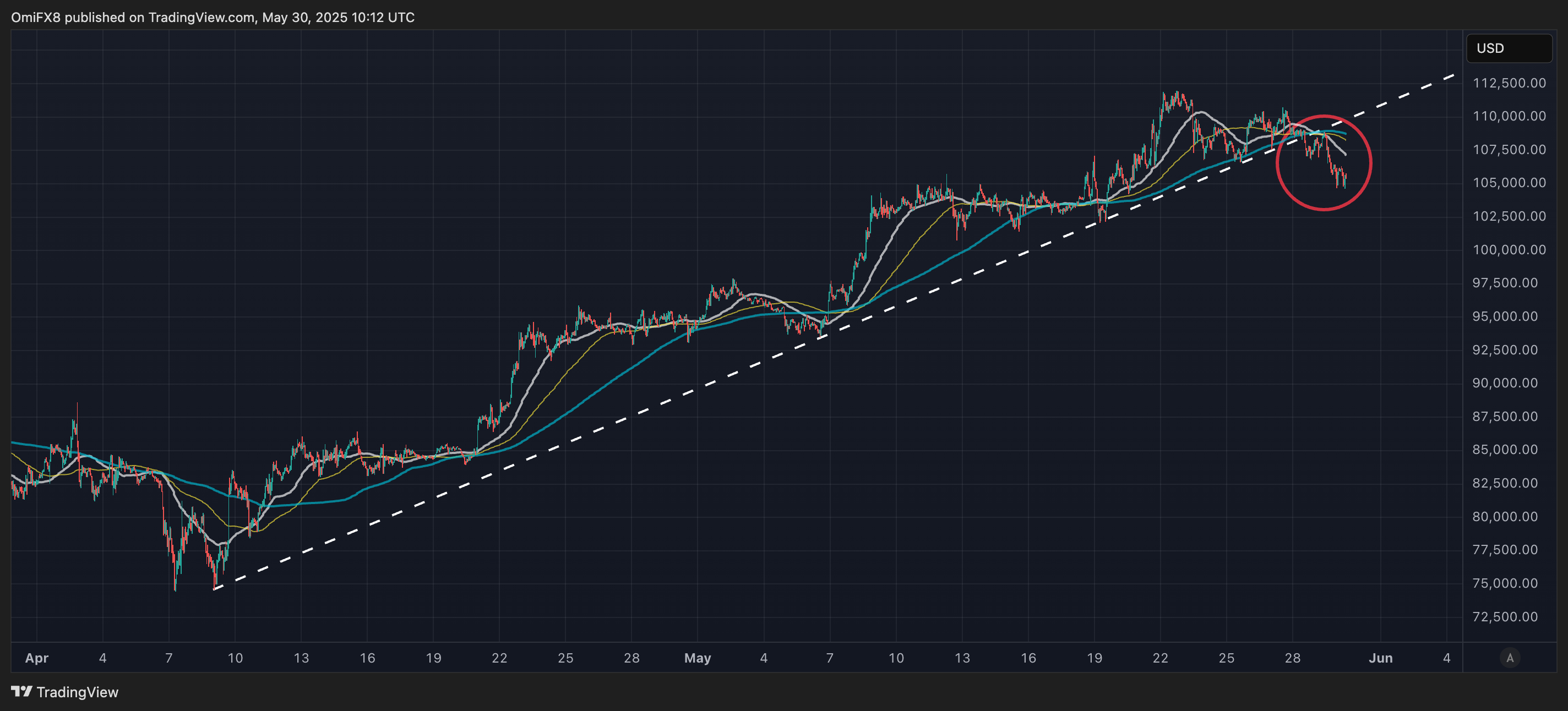Click the TradingView text link at bottom
This screenshot has width=1568, height=711.
(77, 692)
